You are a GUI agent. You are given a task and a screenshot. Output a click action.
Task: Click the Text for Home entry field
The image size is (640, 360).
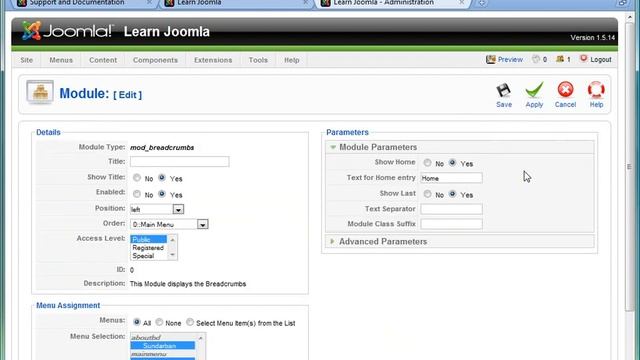pyautogui.click(x=451, y=178)
